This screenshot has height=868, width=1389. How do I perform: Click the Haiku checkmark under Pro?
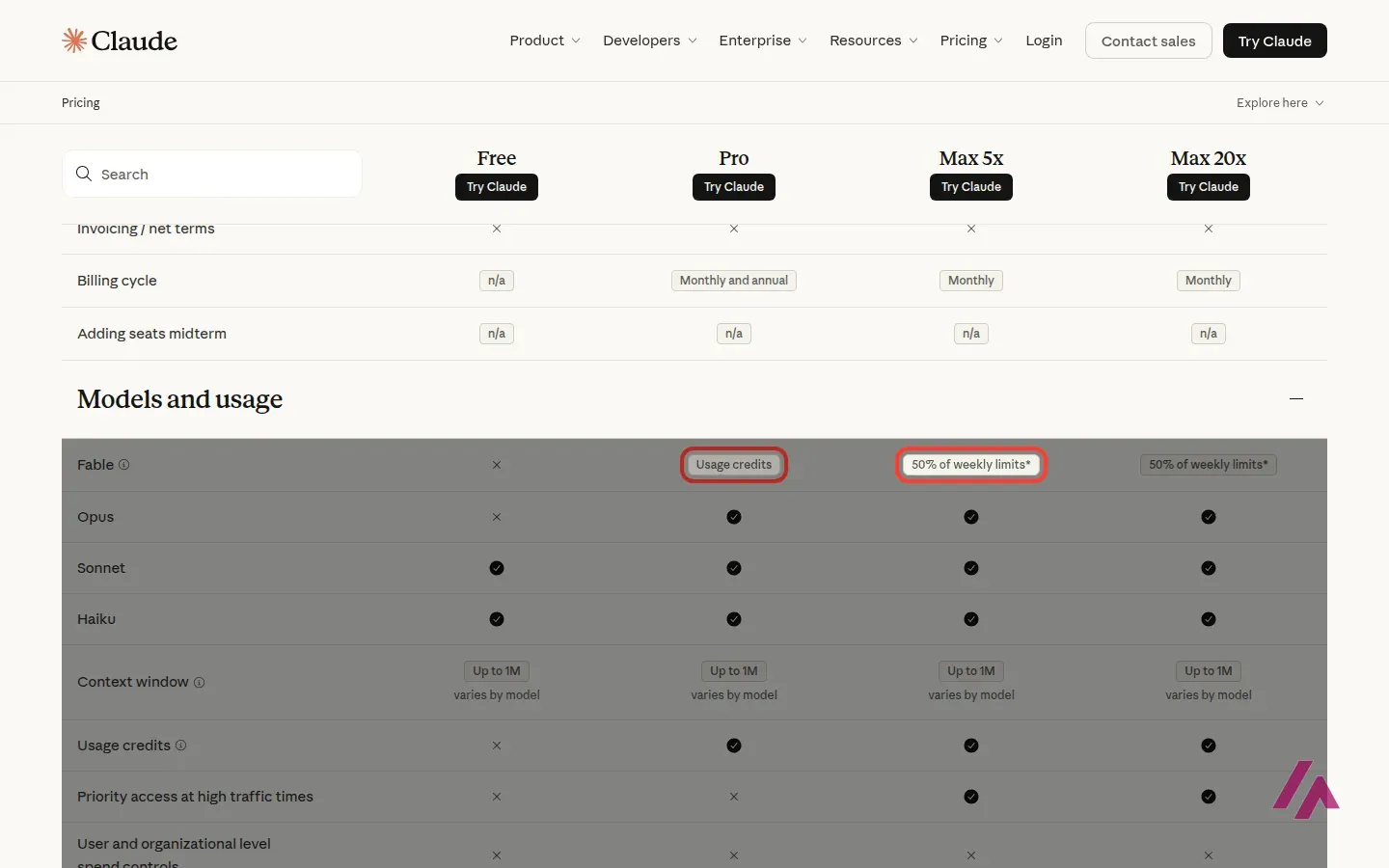(734, 619)
